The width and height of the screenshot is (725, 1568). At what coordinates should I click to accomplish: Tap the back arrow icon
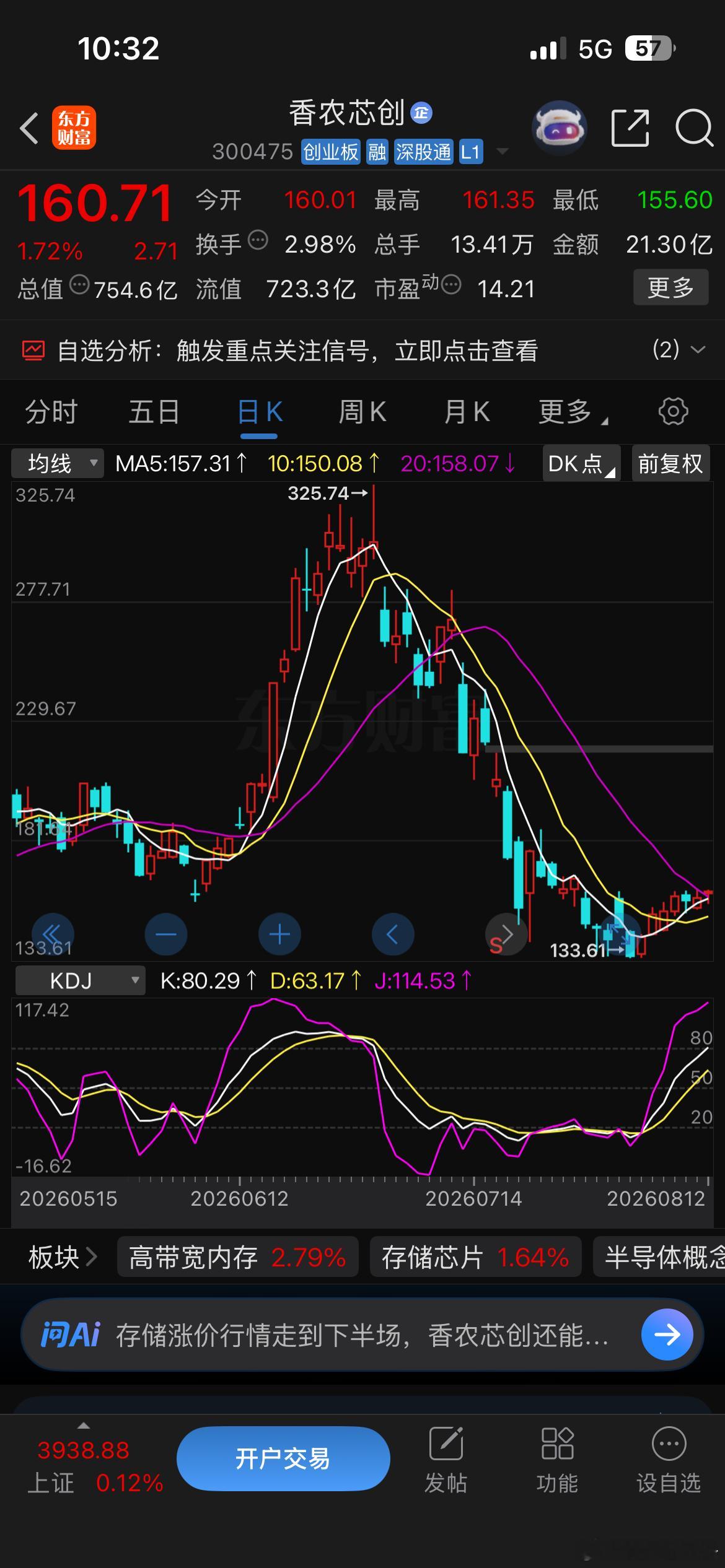[x=29, y=129]
